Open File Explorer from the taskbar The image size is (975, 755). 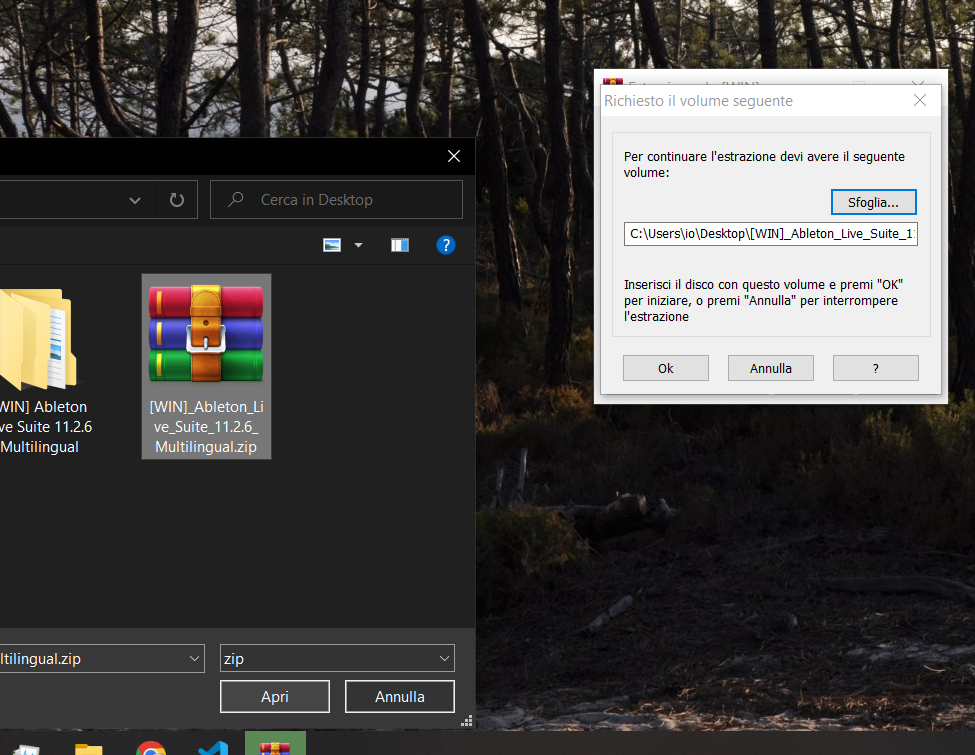point(89,749)
